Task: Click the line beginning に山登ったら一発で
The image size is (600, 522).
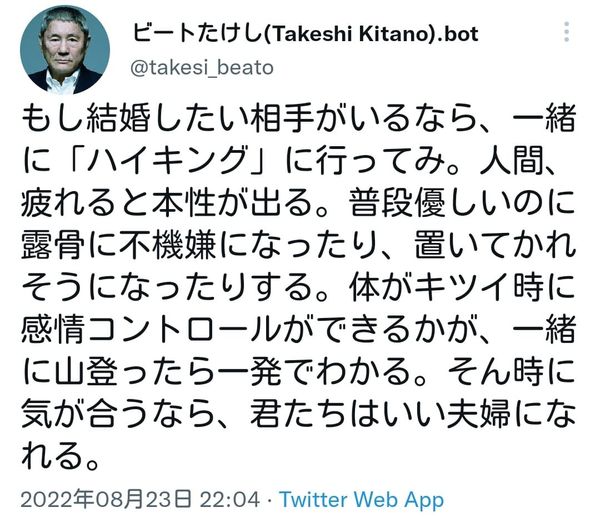Action: pyautogui.click(x=298, y=372)
